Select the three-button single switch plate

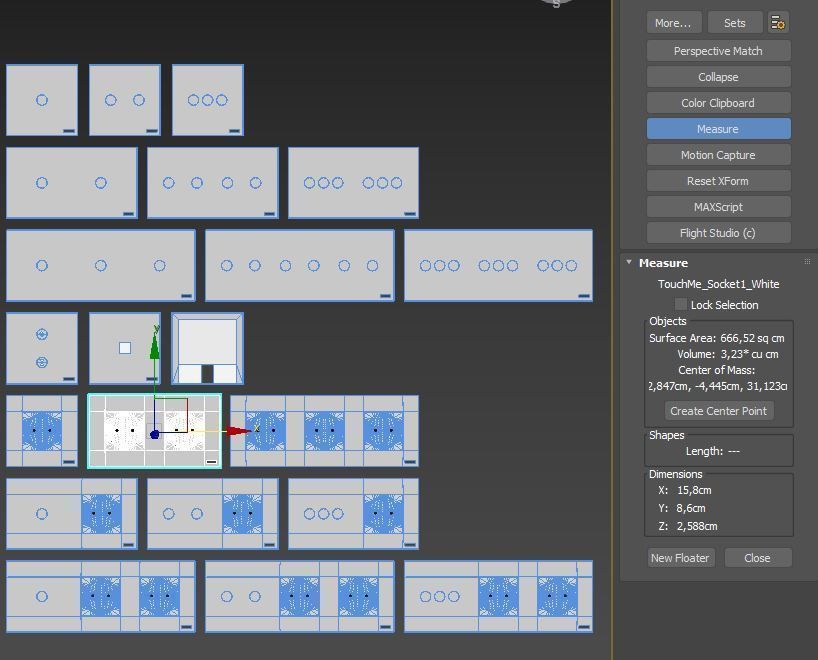point(208,100)
